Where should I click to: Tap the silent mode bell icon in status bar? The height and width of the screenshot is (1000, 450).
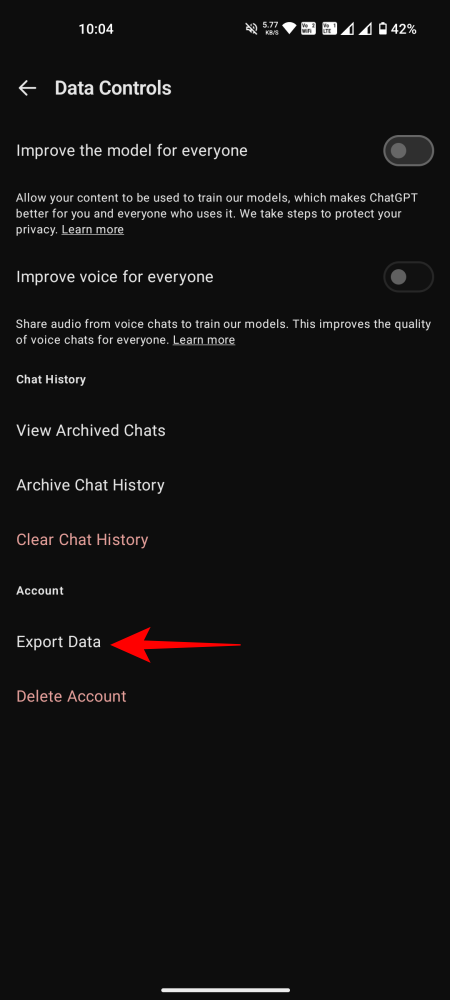250,29
